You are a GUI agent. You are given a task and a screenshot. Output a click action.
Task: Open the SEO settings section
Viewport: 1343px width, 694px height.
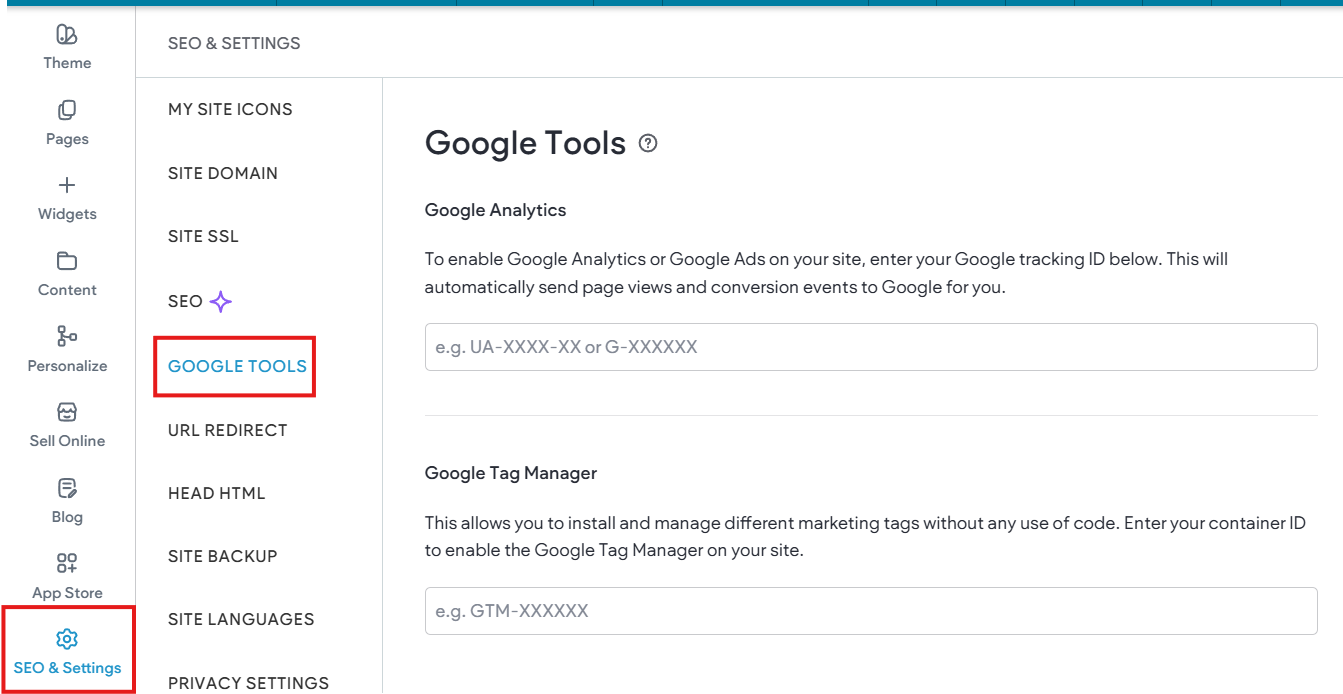tap(185, 301)
